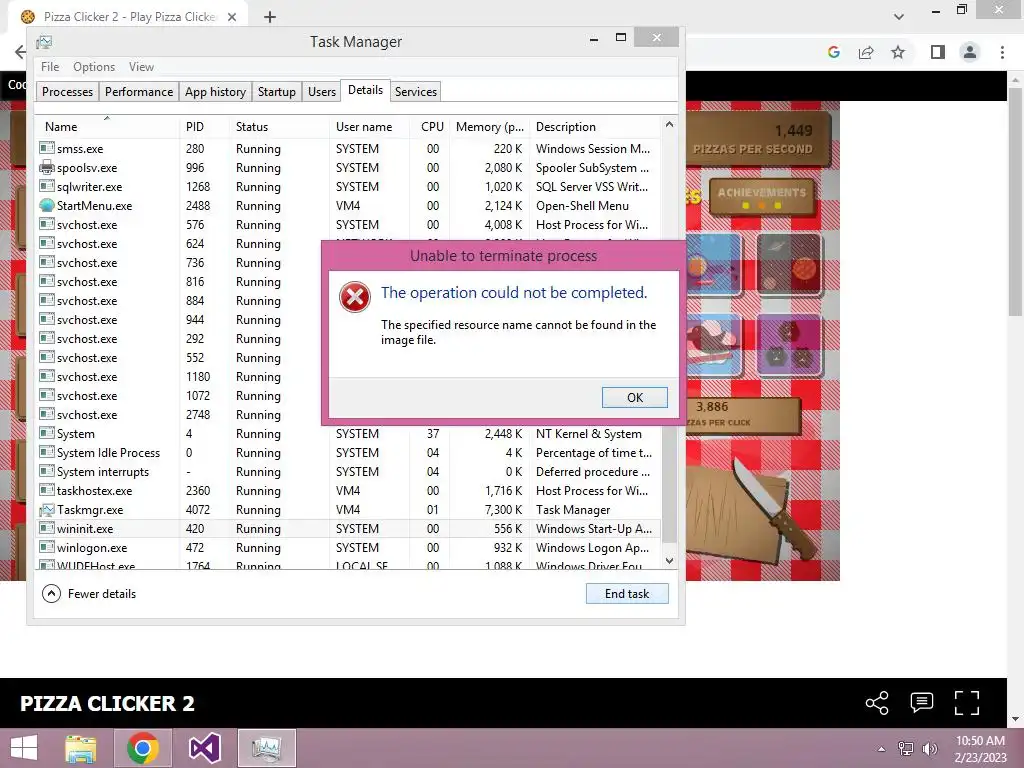Click the scroll down arrow in process list
The height and width of the screenshot is (768, 1024).
[669, 560]
